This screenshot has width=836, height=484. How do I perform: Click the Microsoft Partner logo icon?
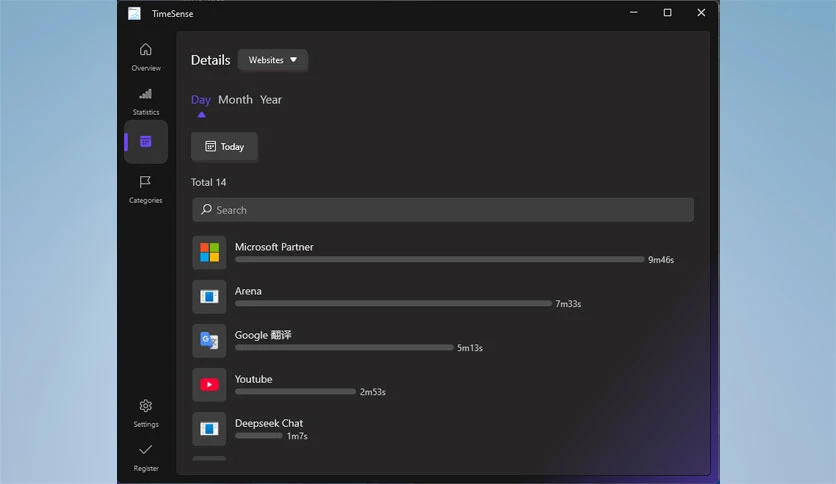(x=209, y=253)
